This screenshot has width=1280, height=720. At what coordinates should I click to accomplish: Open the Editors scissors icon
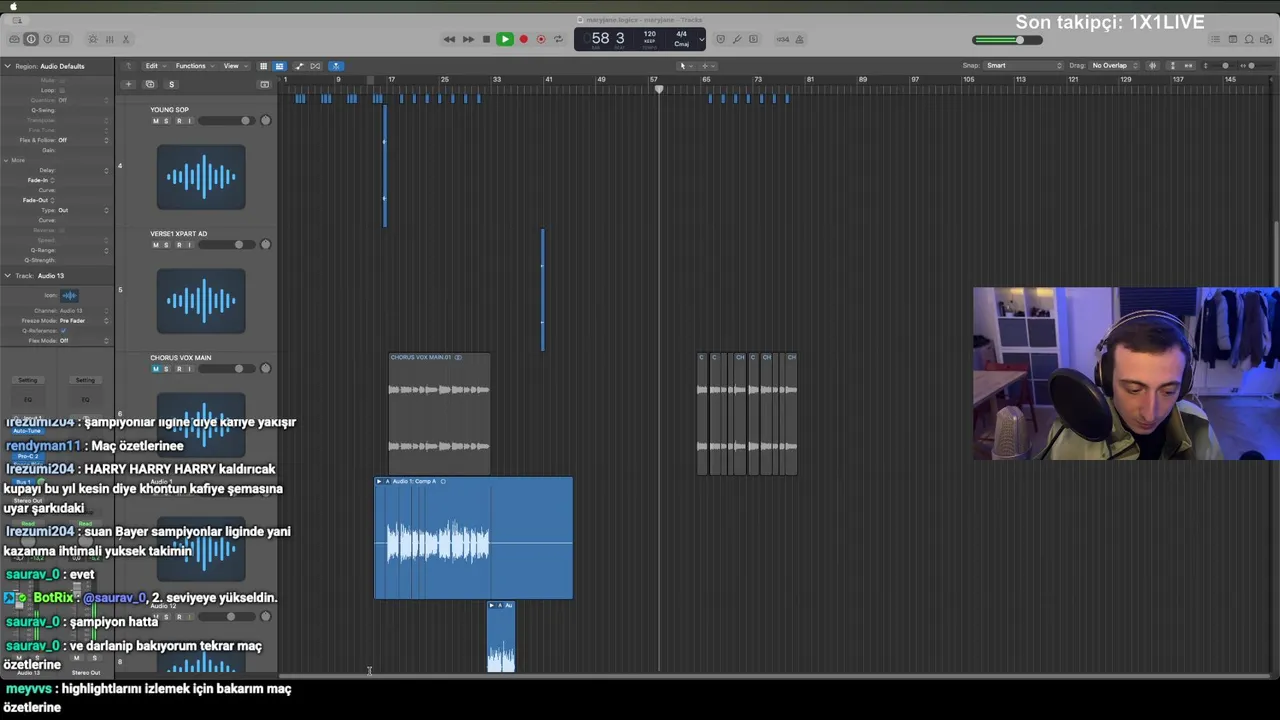(x=125, y=39)
